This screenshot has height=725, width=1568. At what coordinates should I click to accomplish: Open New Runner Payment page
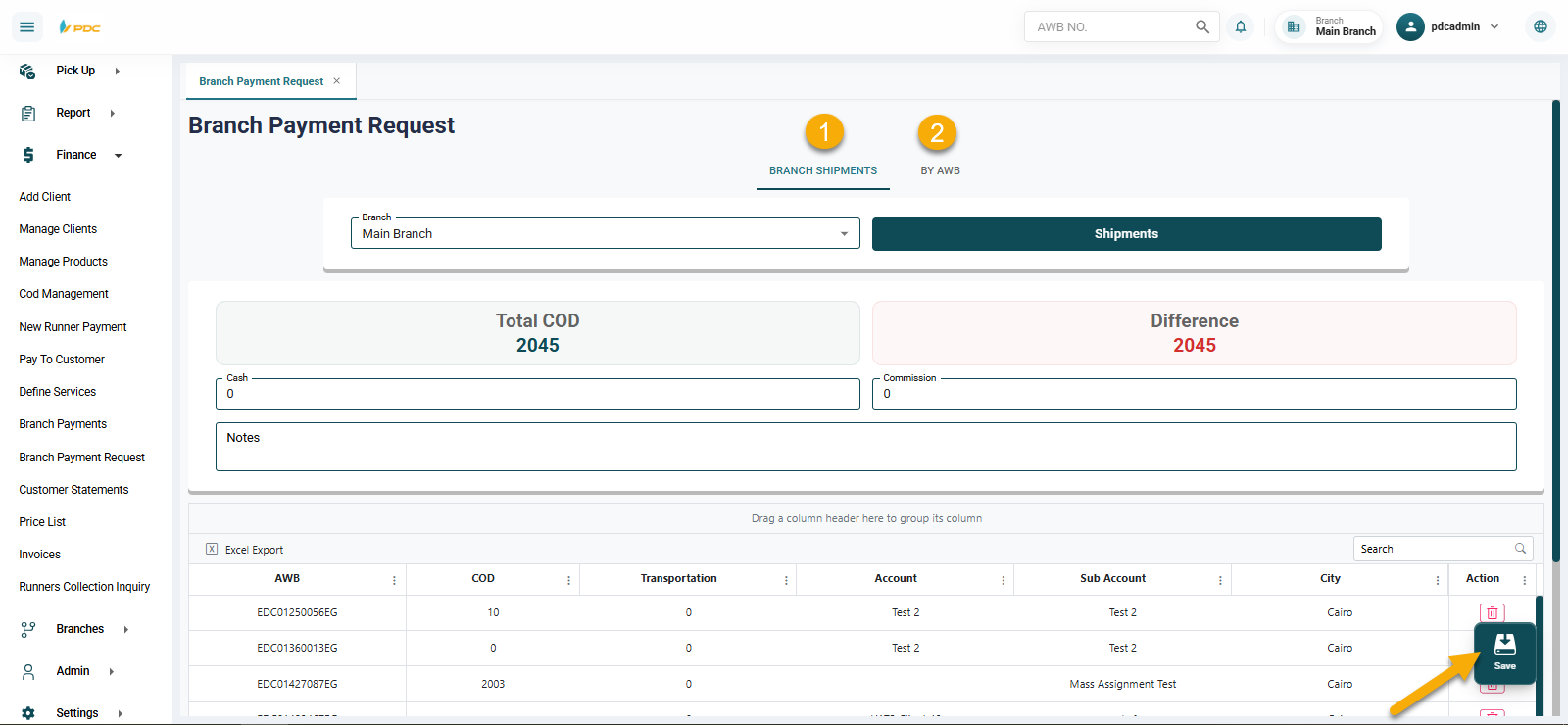click(x=73, y=327)
